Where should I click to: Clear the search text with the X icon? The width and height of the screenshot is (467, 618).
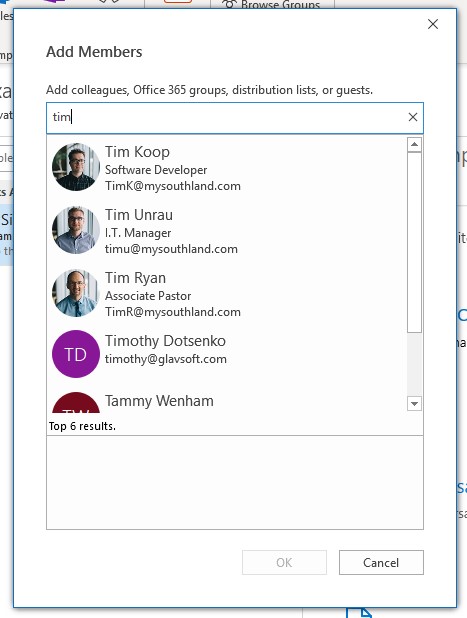tap(413, 117)
